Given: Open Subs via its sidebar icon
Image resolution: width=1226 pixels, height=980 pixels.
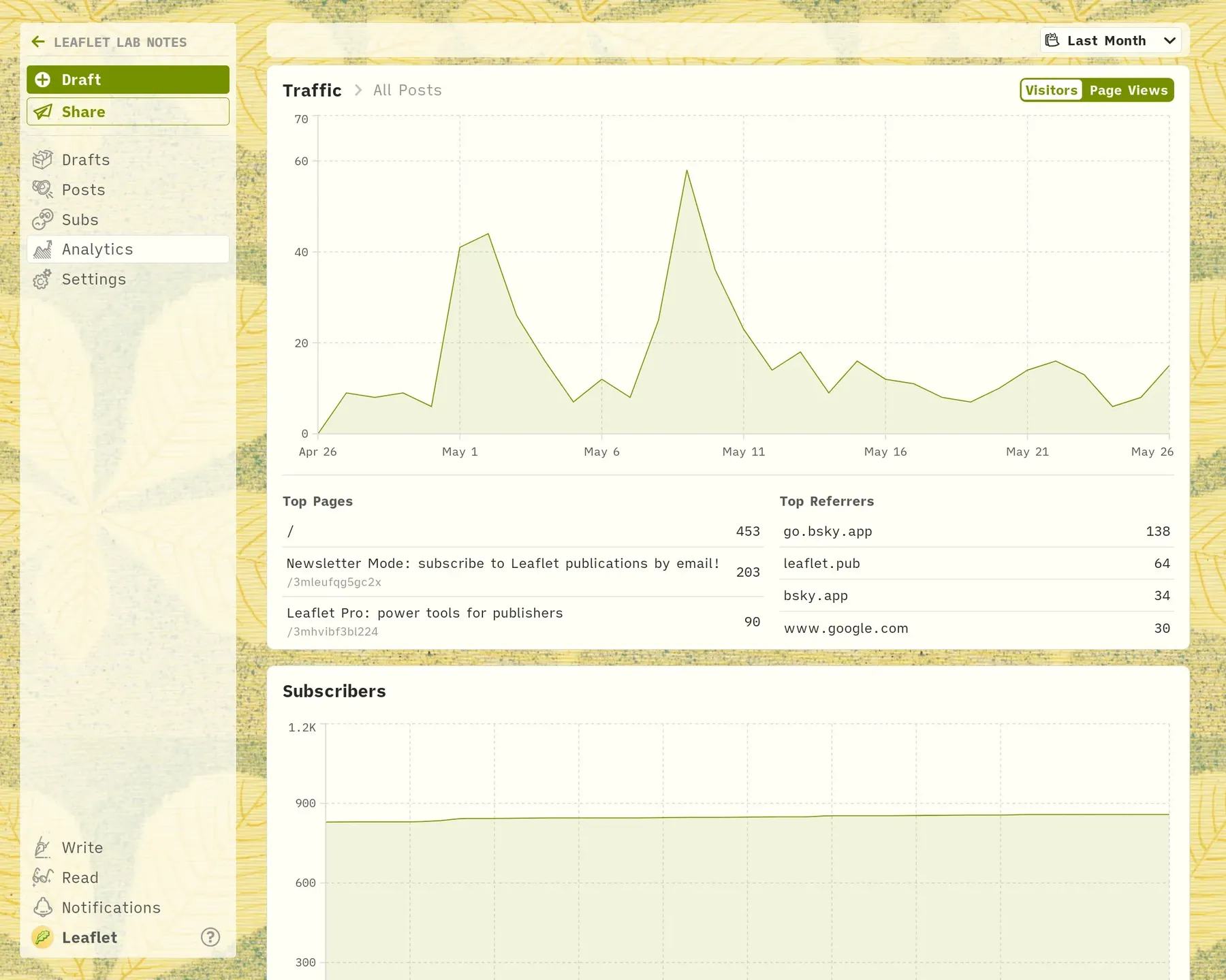Looking at the screenshot, I should [42, 219].
